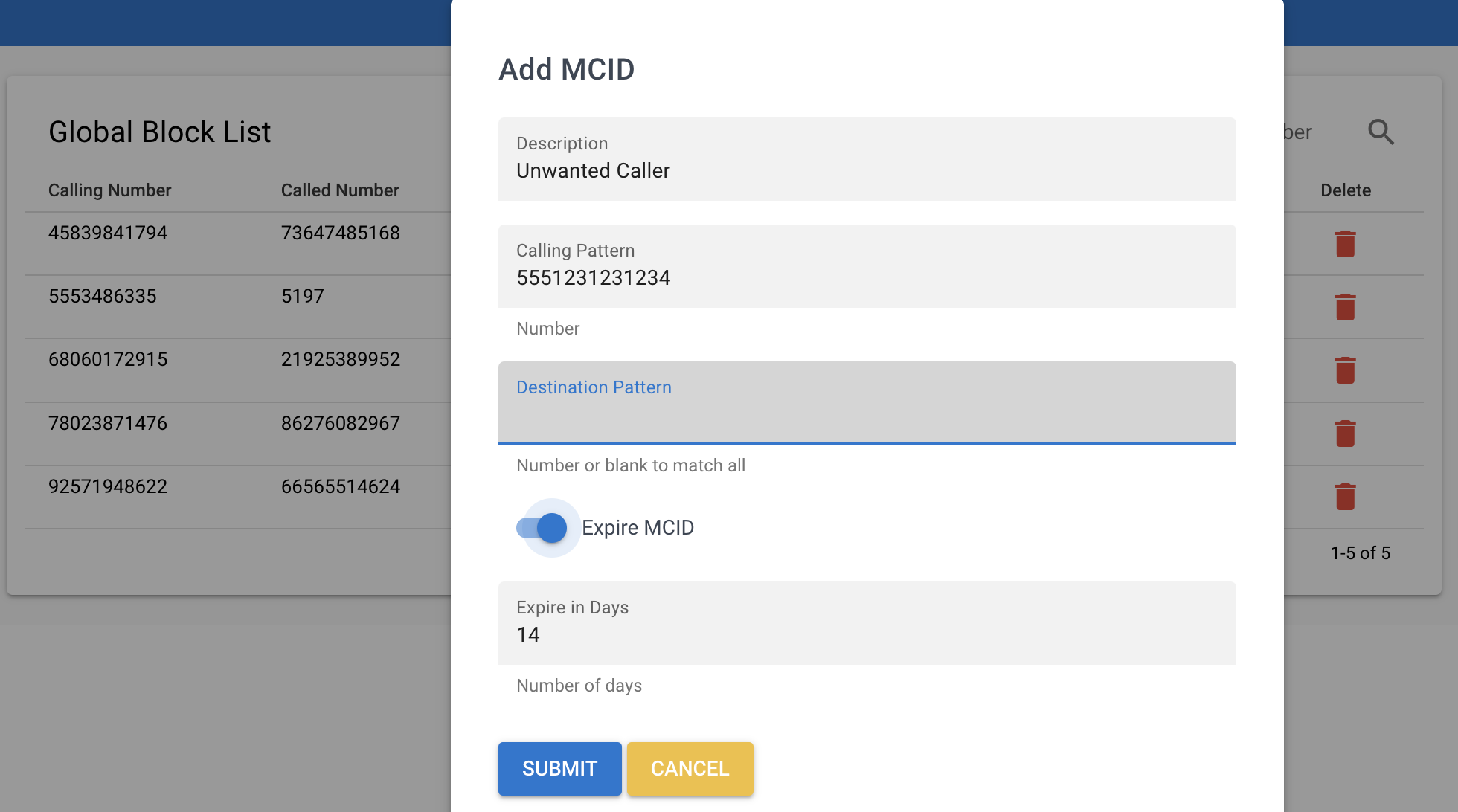Select the search icon near the number filter

[x=1381, y=132]
